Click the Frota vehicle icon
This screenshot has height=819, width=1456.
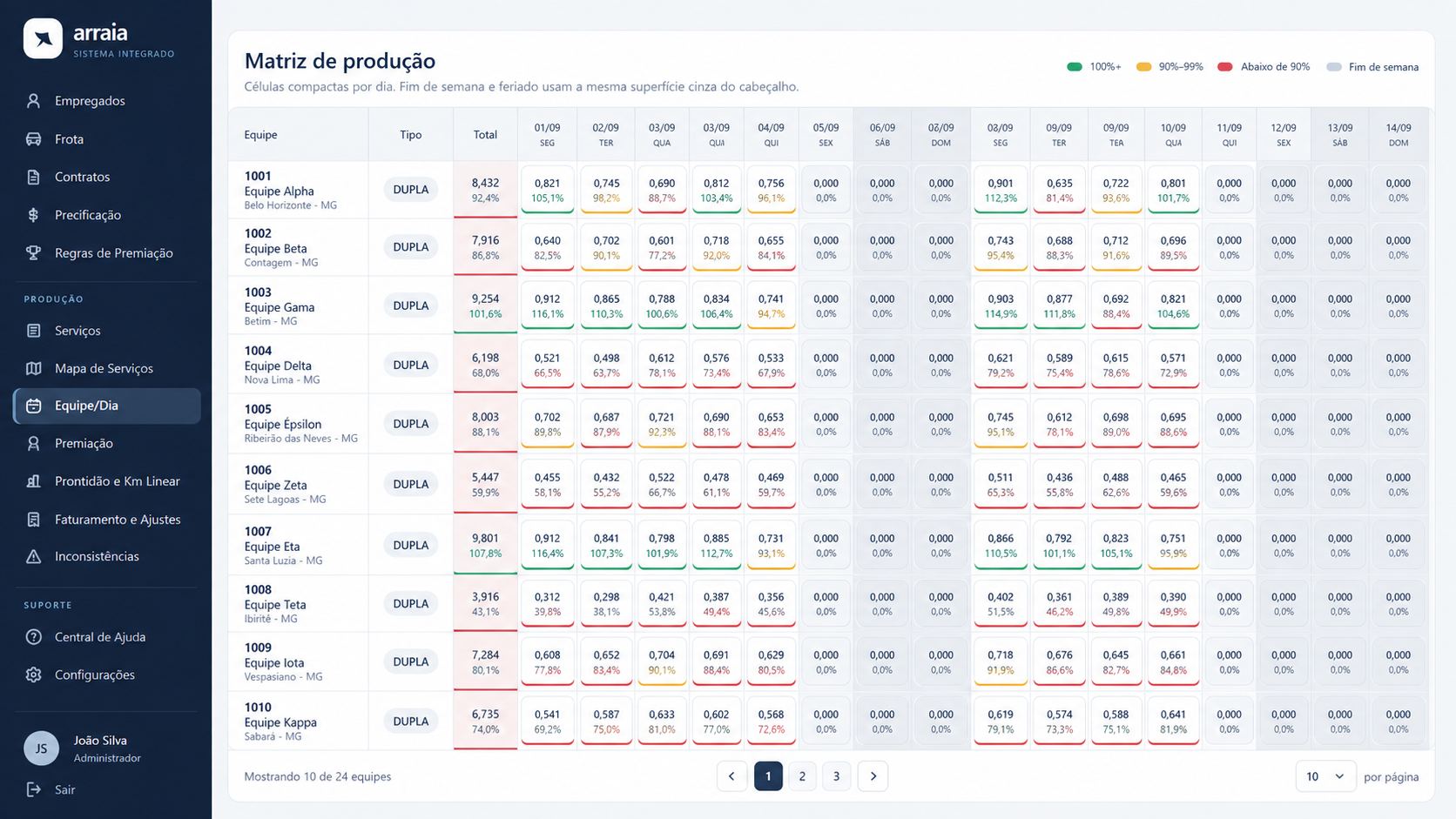click(34, 139)
